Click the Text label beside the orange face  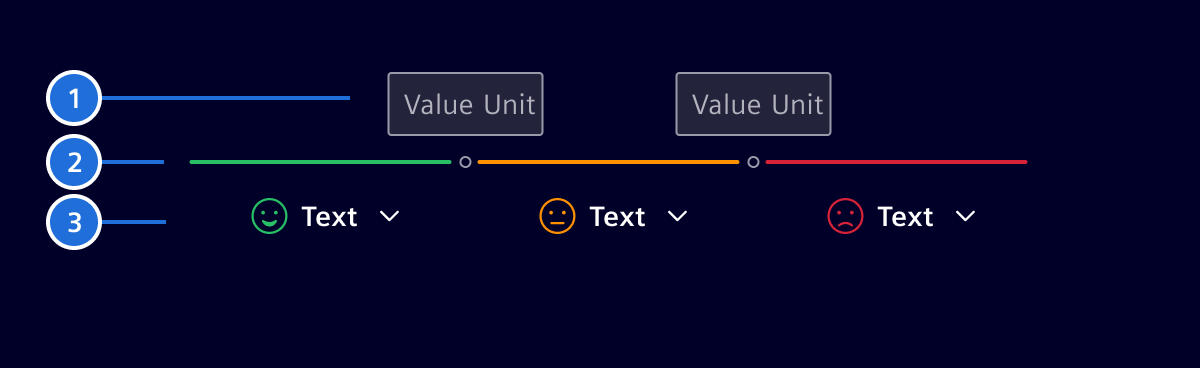click(x=618, y=217)
